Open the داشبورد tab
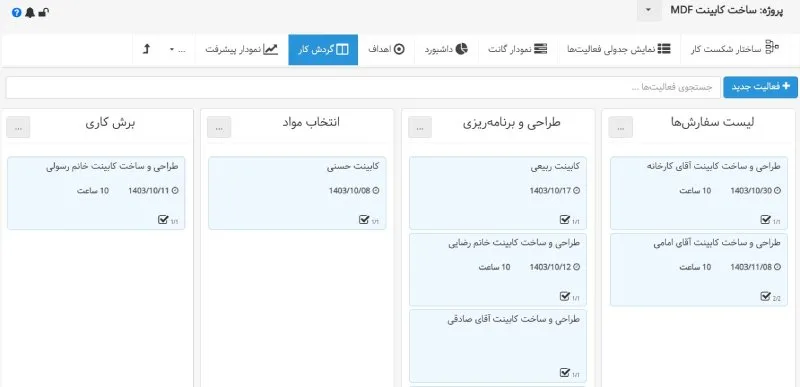800x387 pixels. [x=446, y=49]
